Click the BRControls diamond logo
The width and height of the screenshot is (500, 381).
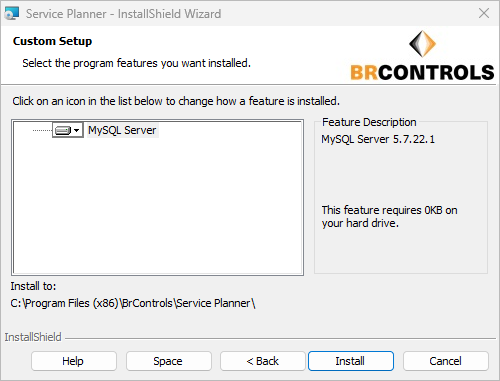422,44
